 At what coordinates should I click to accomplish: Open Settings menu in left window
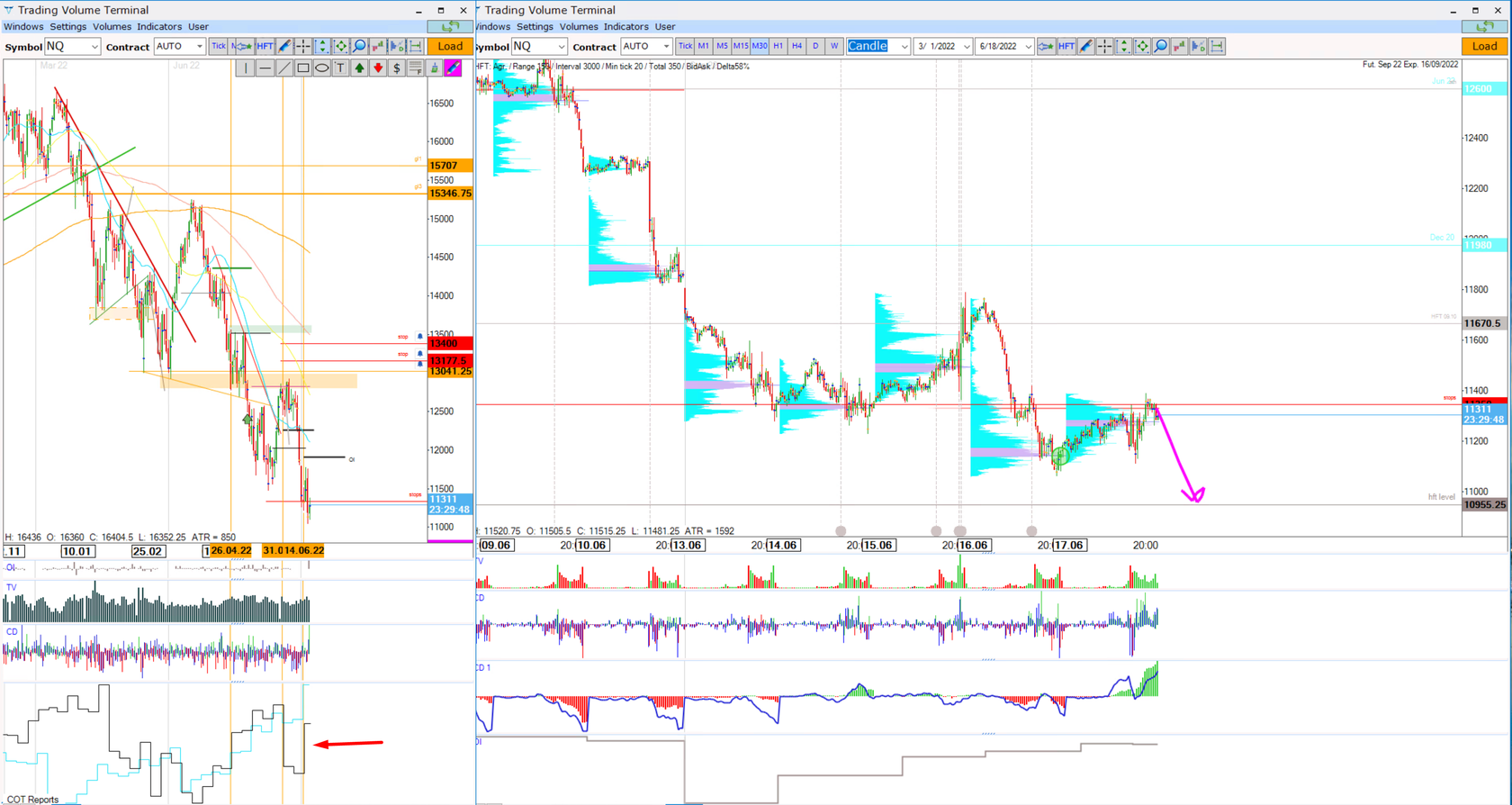[68, 27]
